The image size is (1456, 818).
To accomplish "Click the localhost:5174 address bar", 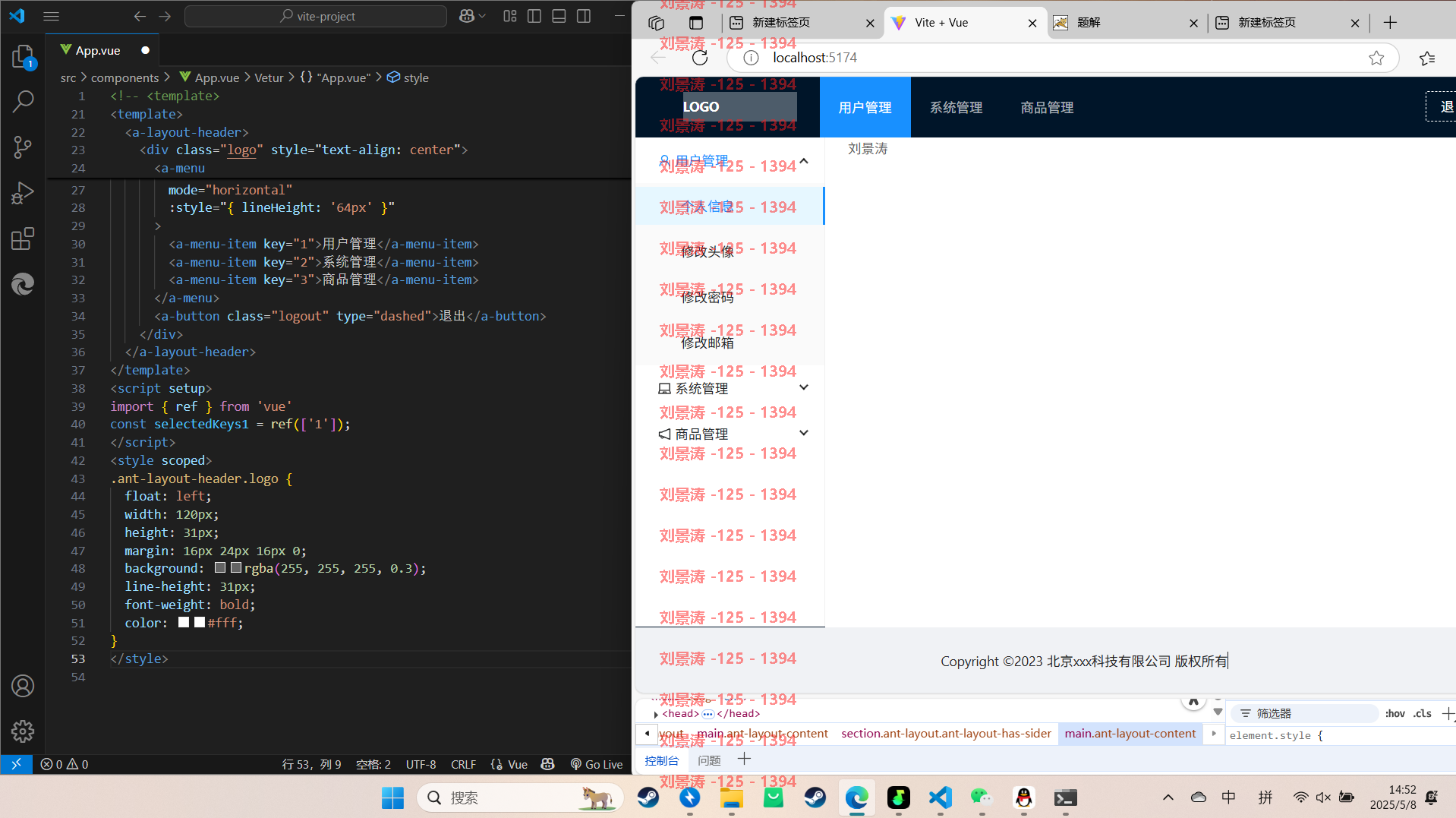I will click(1063, 58).
